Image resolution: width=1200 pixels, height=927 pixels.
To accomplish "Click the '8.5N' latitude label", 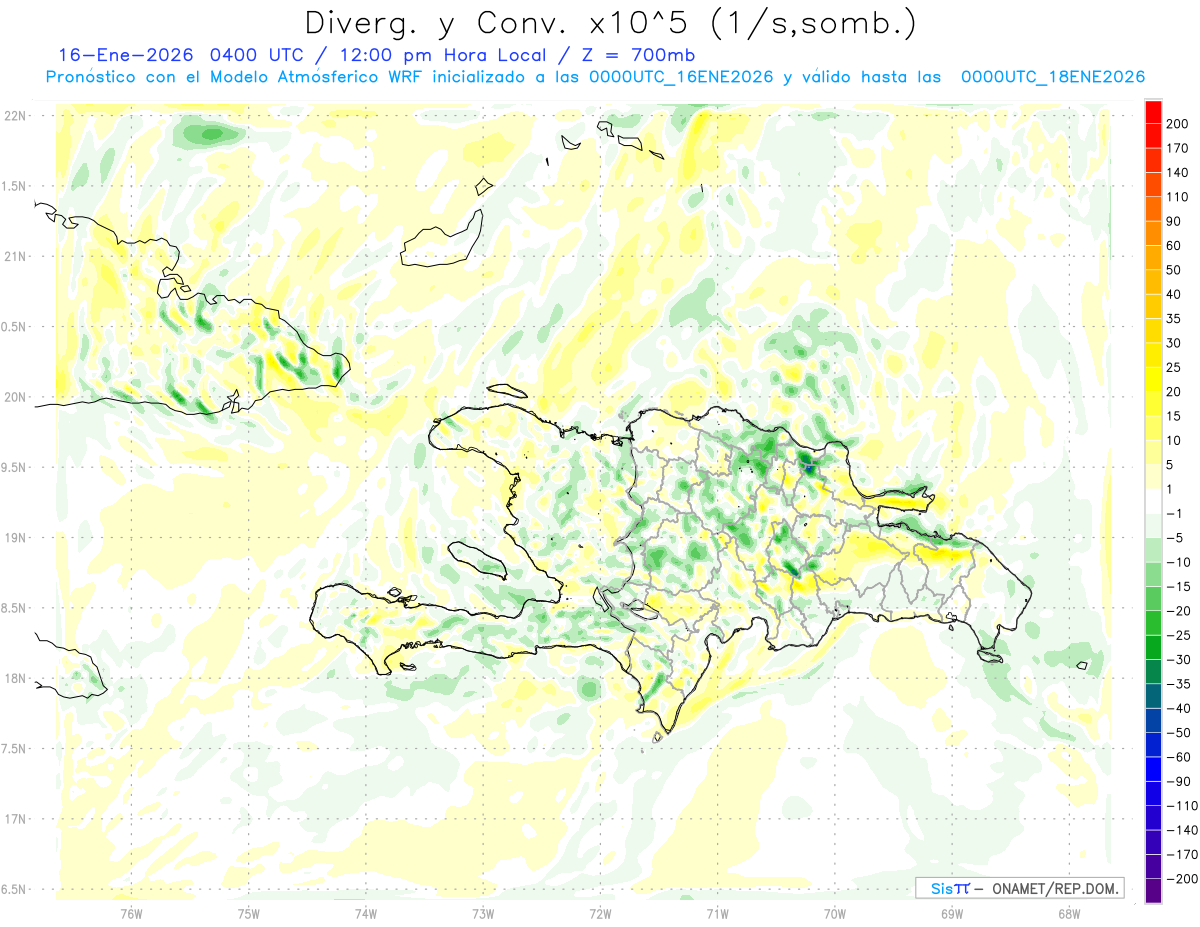I will pos(14,608).
